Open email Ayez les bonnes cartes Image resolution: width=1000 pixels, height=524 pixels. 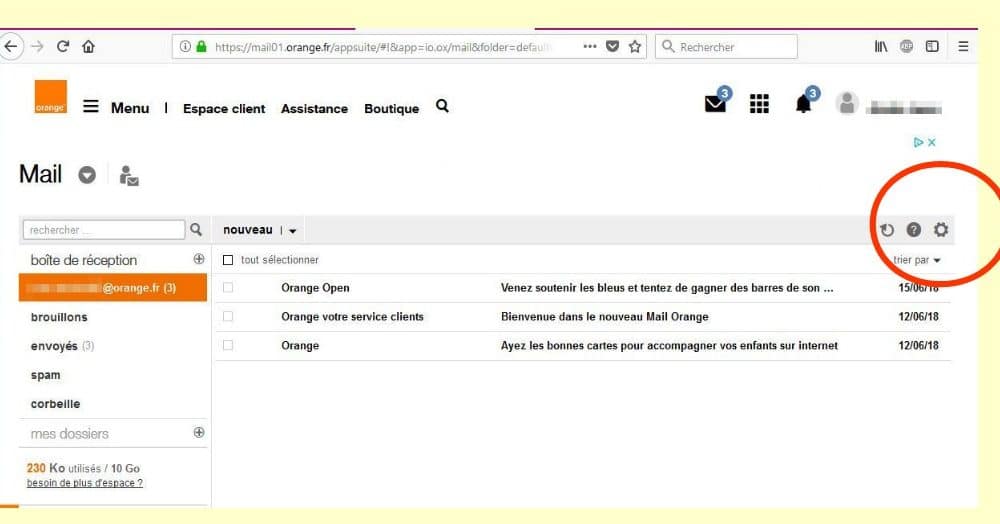click(669, 346)
